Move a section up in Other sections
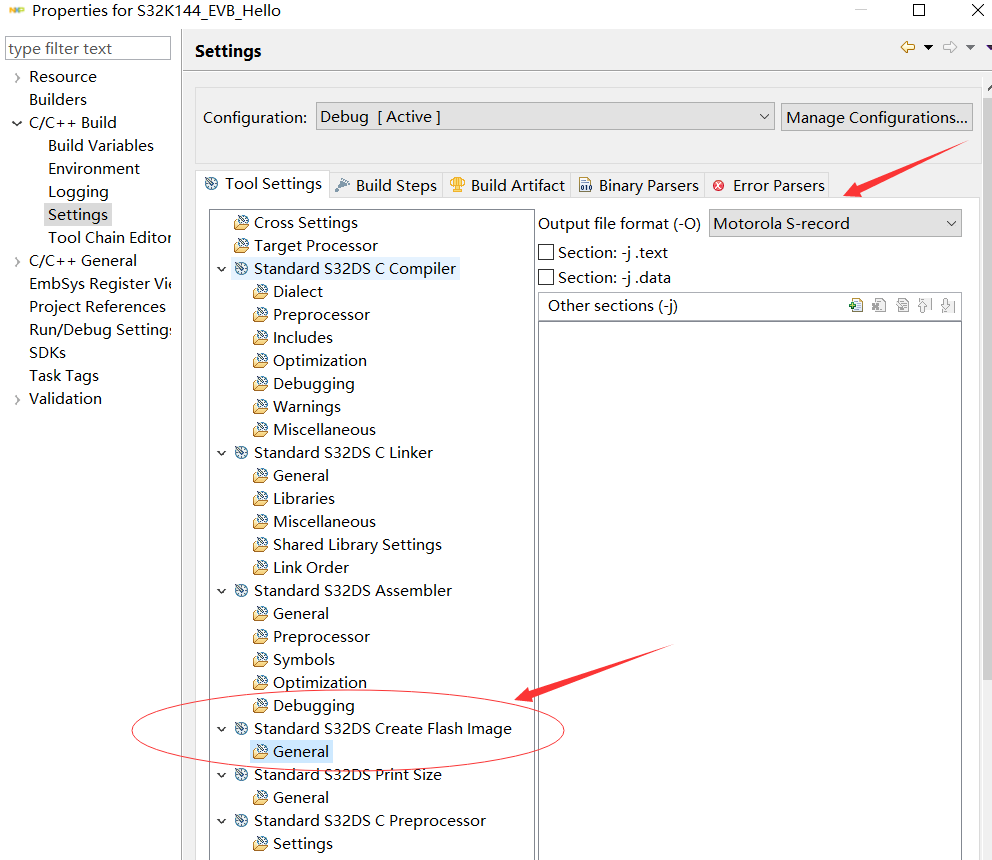 925,305
